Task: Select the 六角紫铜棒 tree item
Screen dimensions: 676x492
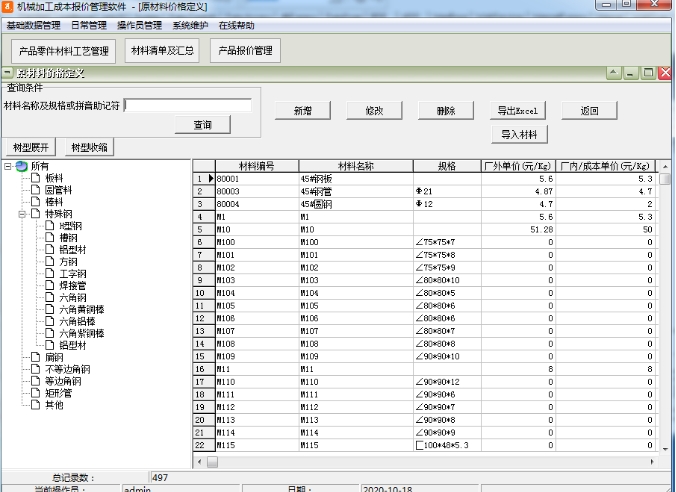Action: [x=82, y=333]
